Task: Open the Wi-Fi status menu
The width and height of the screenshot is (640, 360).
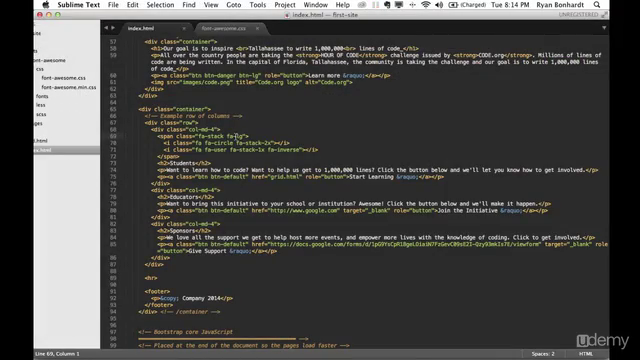Action: click(x=425, y=5)
